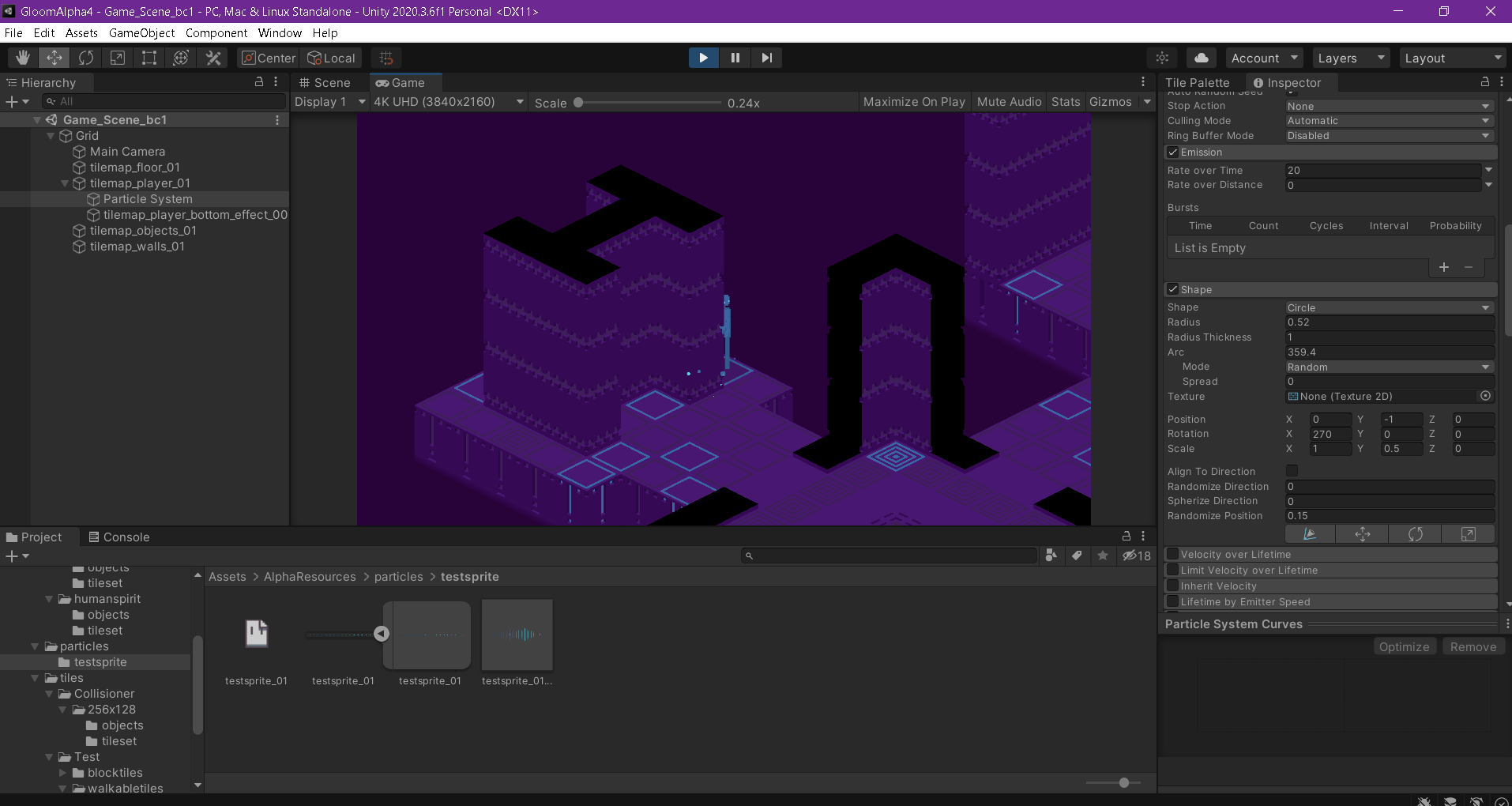Image resolution: width=1512 pixels, height=806 pixels.
Task: Collapse the tilemap_player_01 hierarchy item
Action: coord(65,183)
